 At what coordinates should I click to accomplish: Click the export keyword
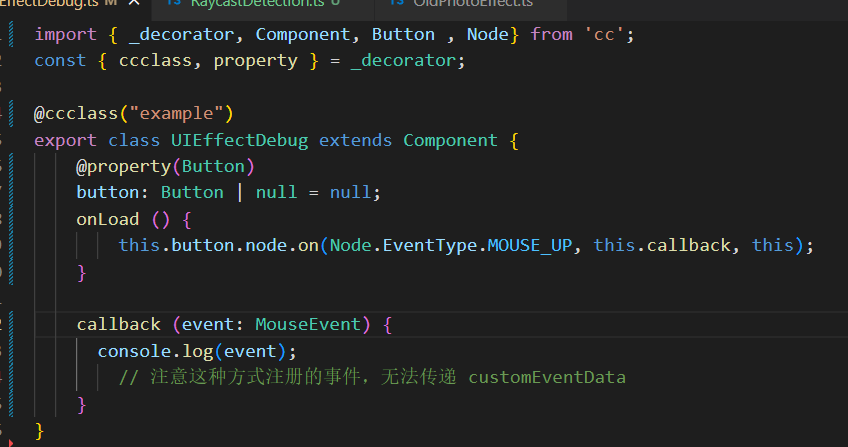pos(65,140)
